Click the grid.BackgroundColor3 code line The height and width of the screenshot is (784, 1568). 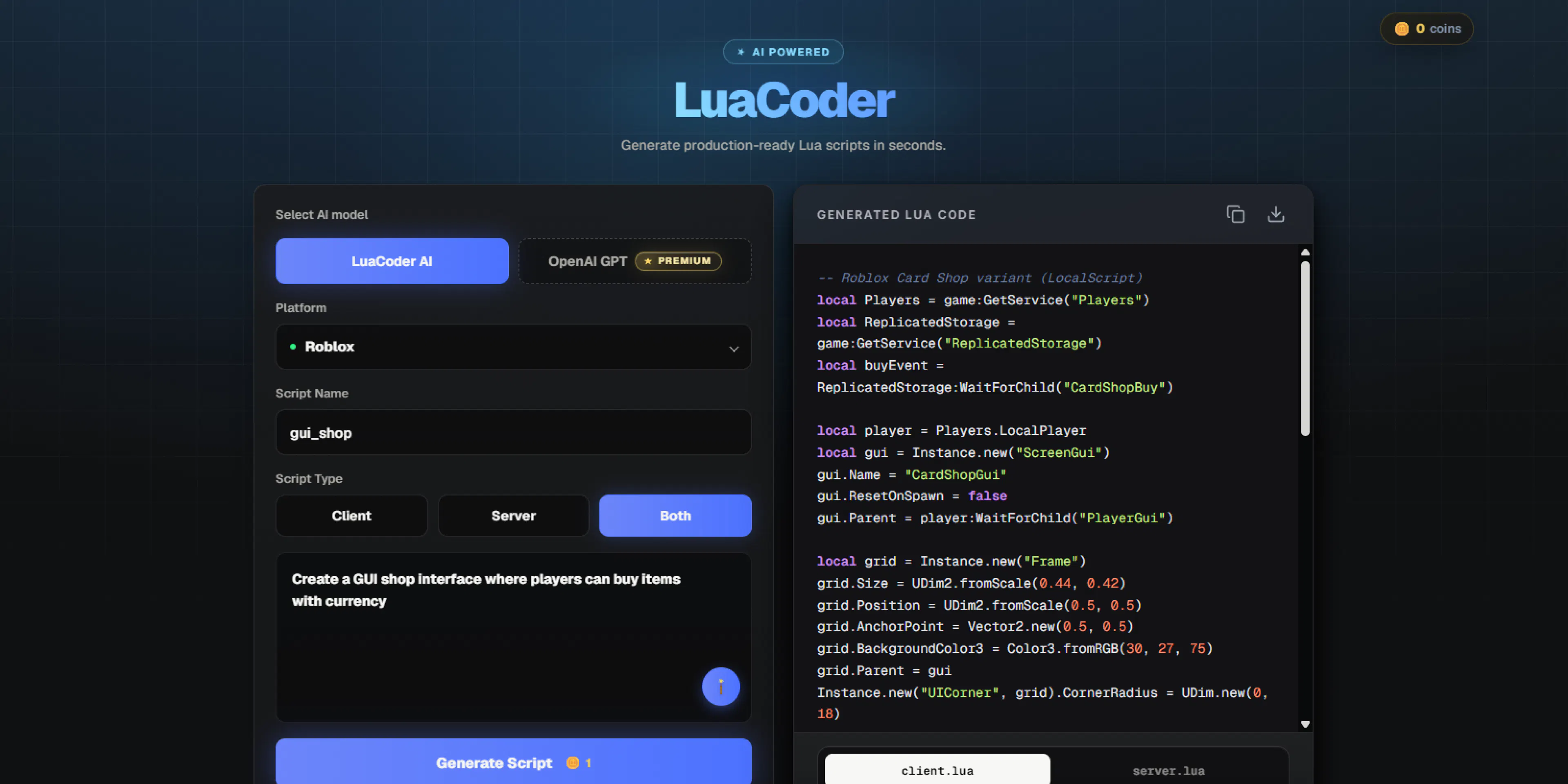(x=1015, y=648)
